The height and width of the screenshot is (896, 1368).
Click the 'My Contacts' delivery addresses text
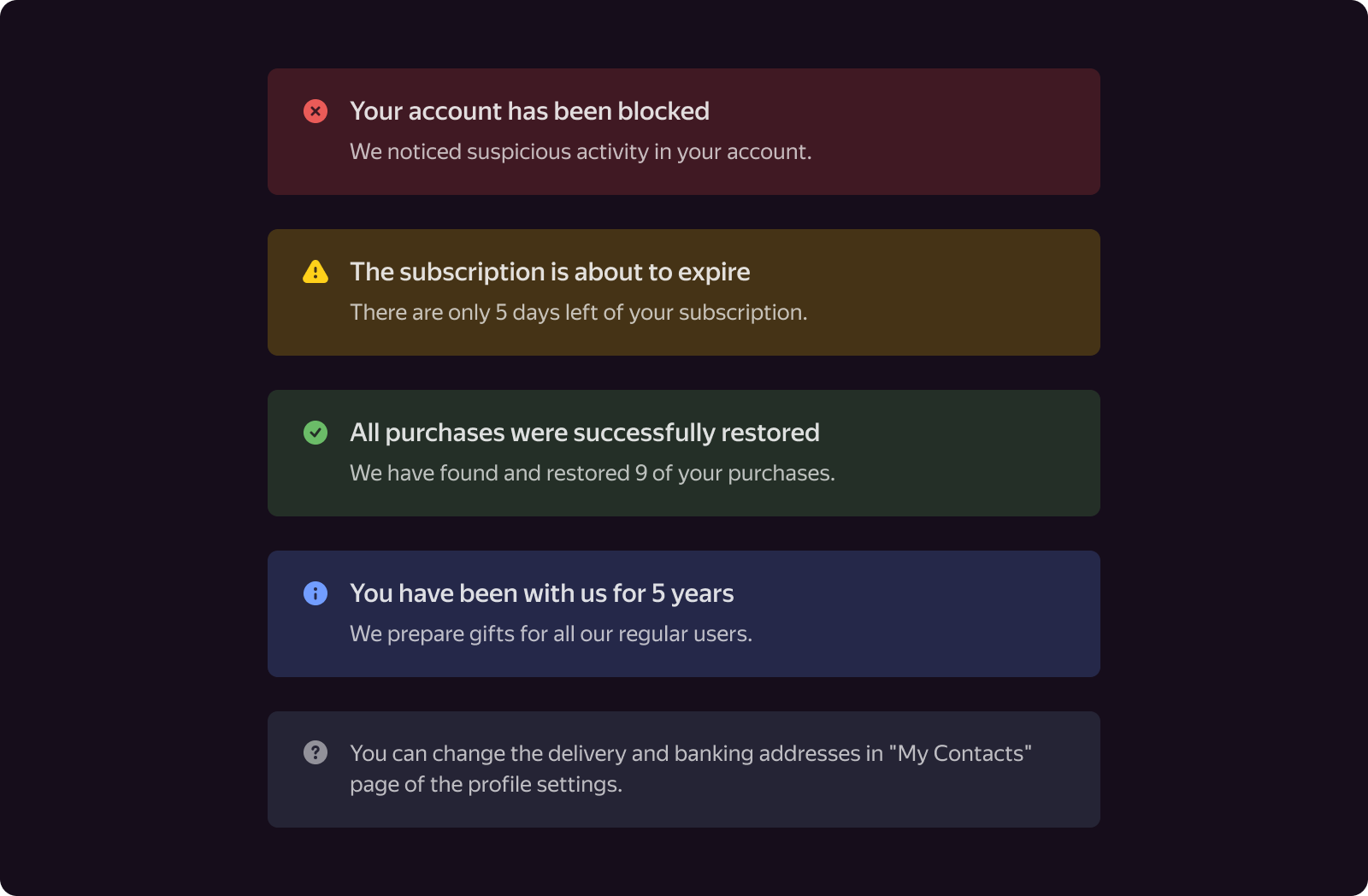[x=691, y=753]
